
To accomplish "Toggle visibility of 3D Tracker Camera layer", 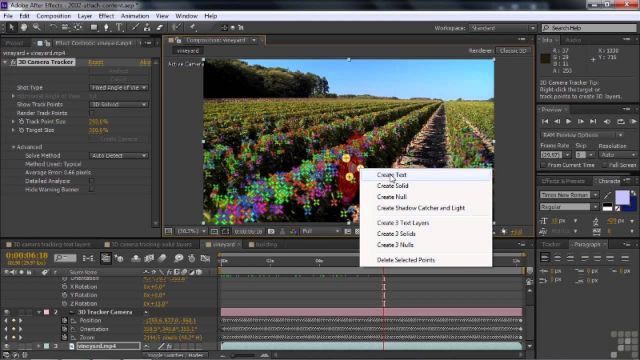I will [x=6, y=312].
